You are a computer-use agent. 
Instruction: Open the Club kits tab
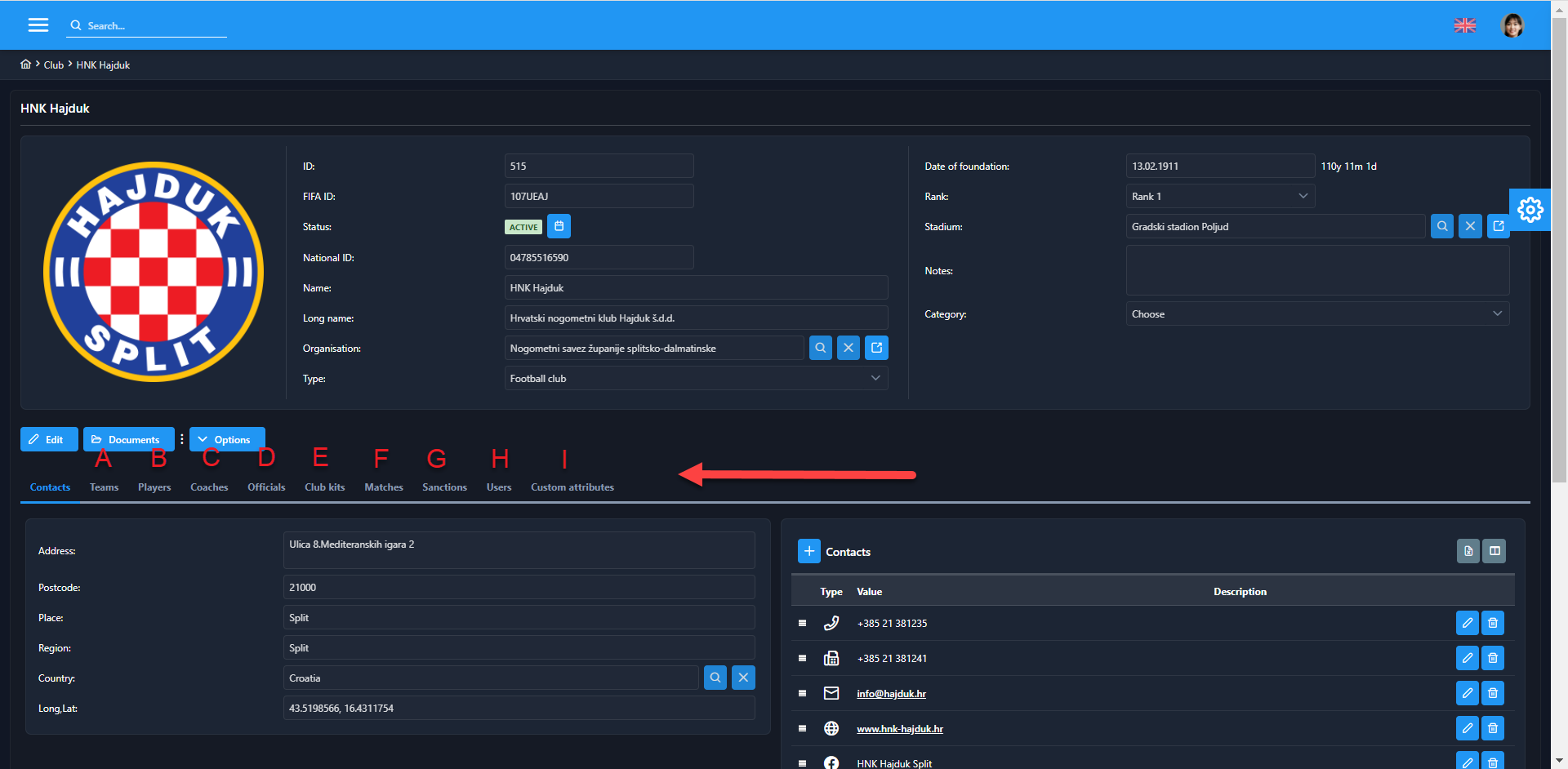tap(324, 487)
